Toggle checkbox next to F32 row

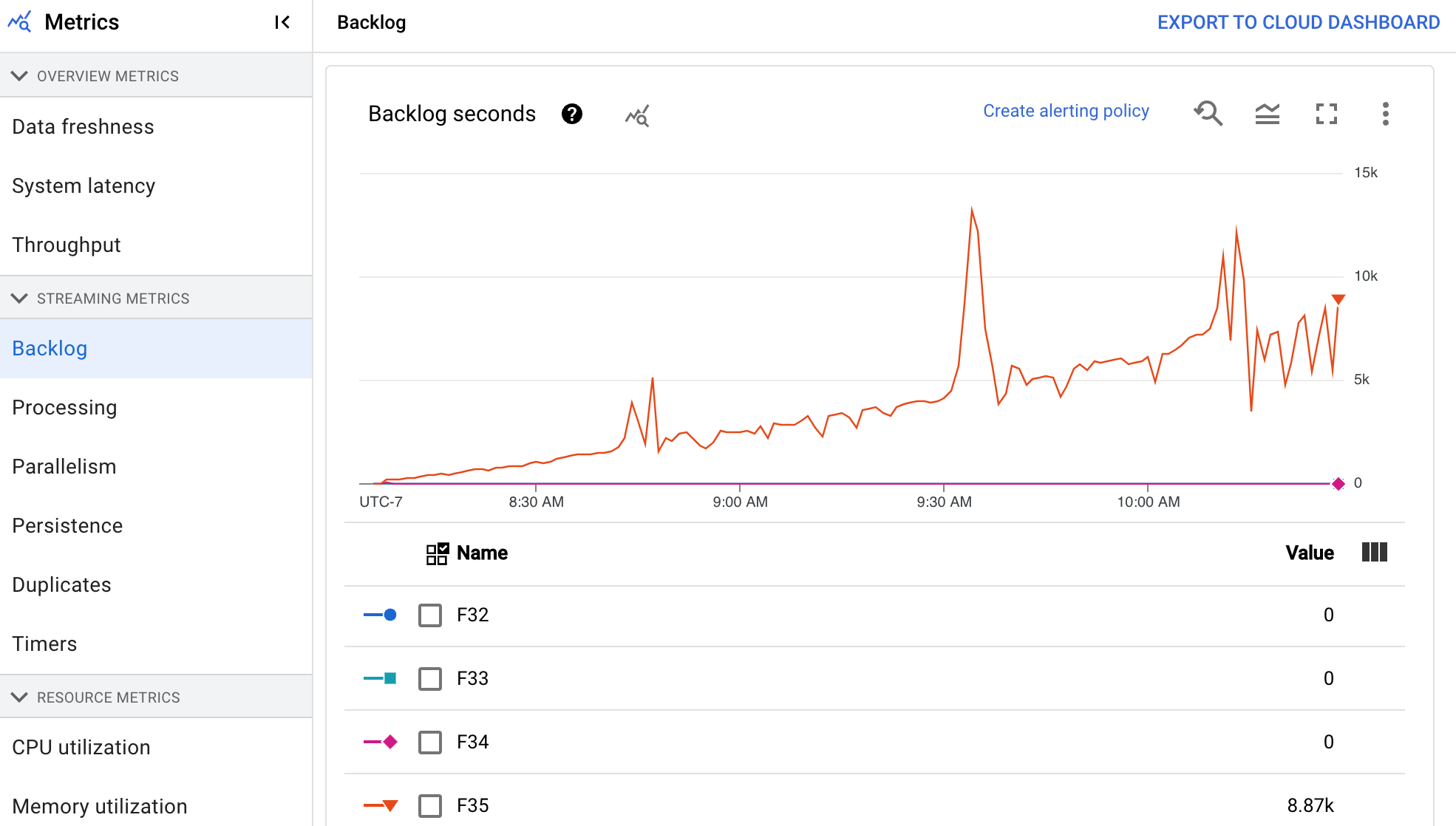429,615
